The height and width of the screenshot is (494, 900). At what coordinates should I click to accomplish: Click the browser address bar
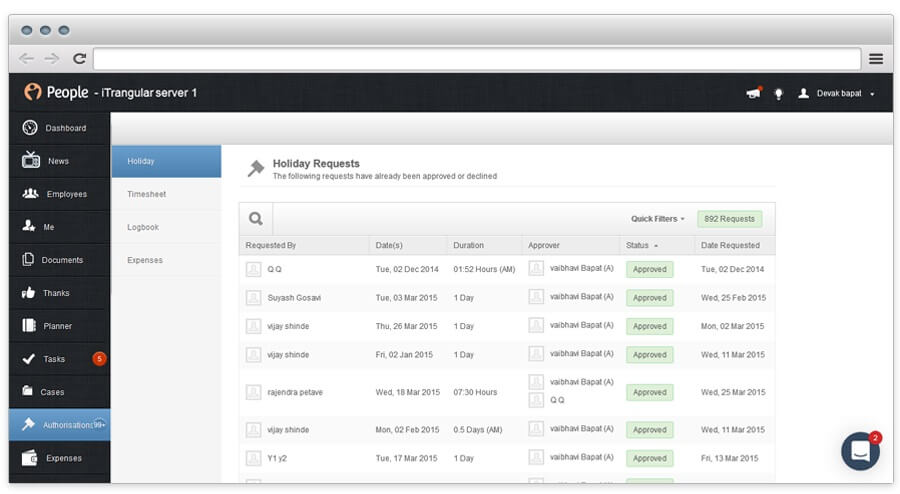[x=477, y=58]
